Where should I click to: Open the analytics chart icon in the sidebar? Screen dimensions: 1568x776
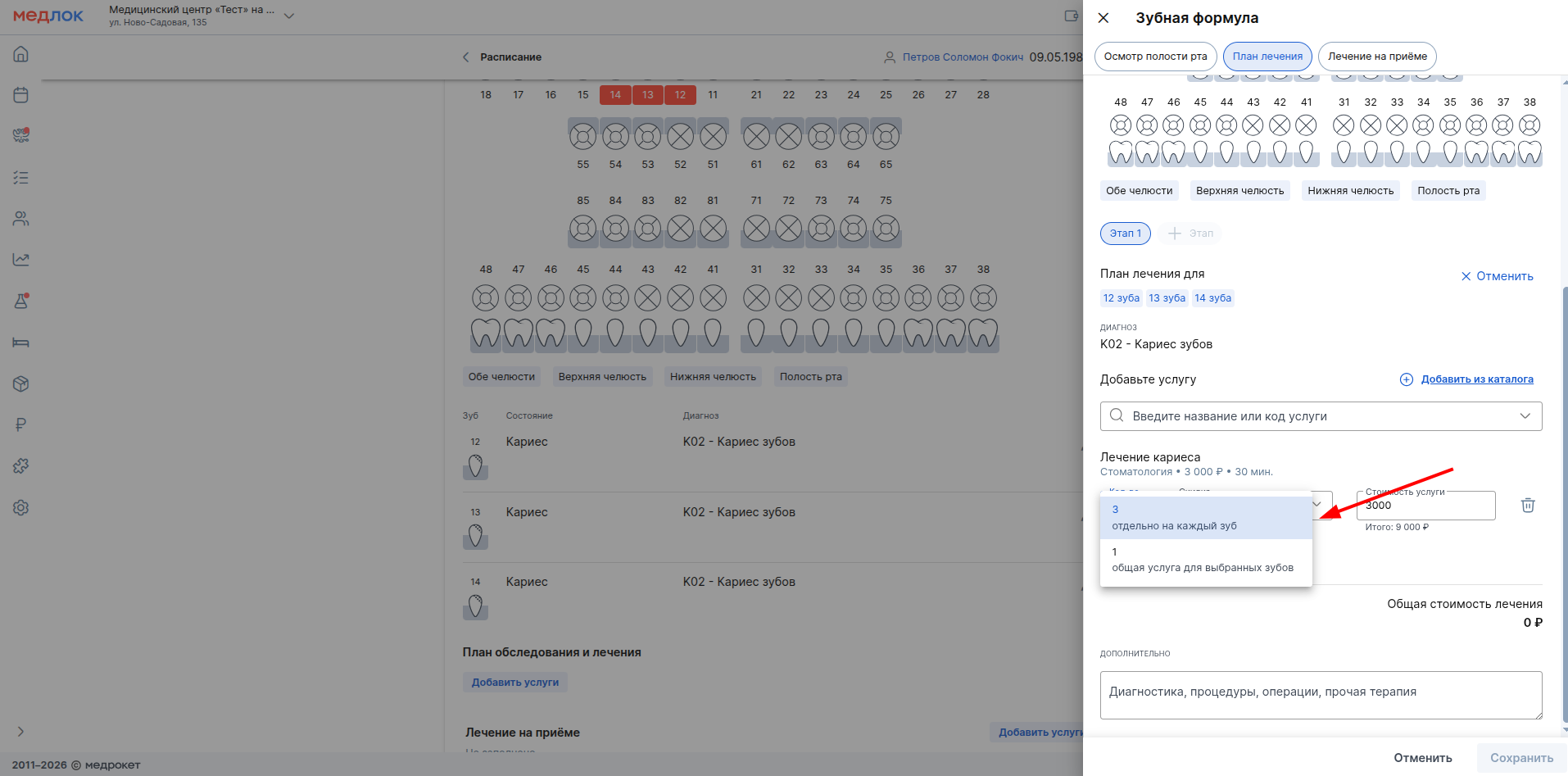21,260
